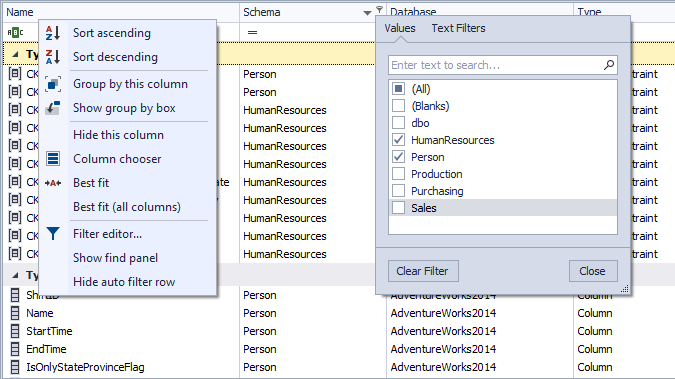675x379 pixels.
Task: Click the Schema column sort arrow
Action: (x=367, y=13)
